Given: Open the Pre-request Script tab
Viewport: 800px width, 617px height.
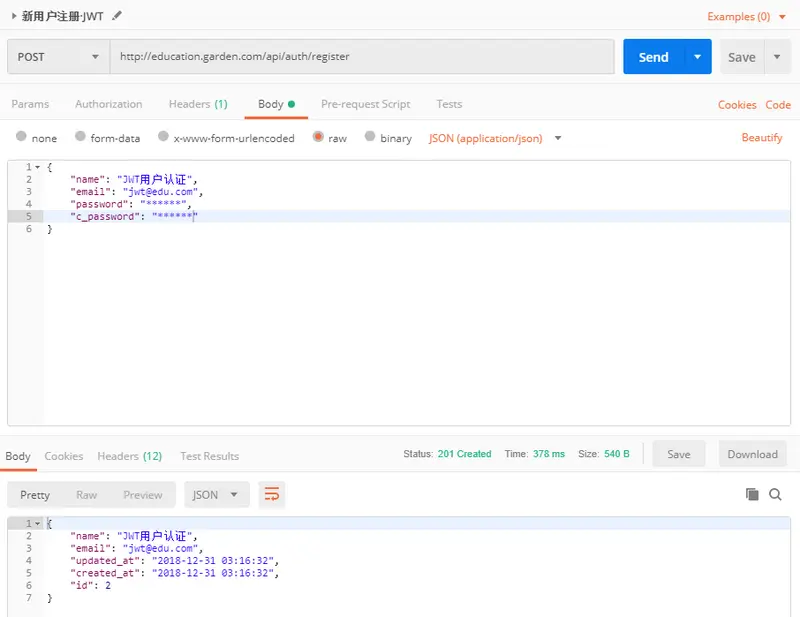Looking at the screenshot, I should click(x=365, y=104).
